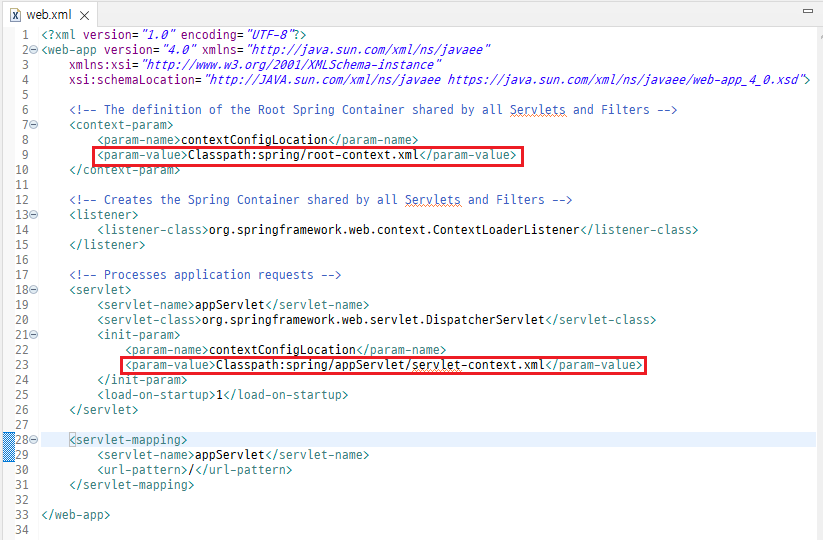The image size is (823, 540).
Task: Click the servlet-context.xml param value
Action: click(381, 365)
